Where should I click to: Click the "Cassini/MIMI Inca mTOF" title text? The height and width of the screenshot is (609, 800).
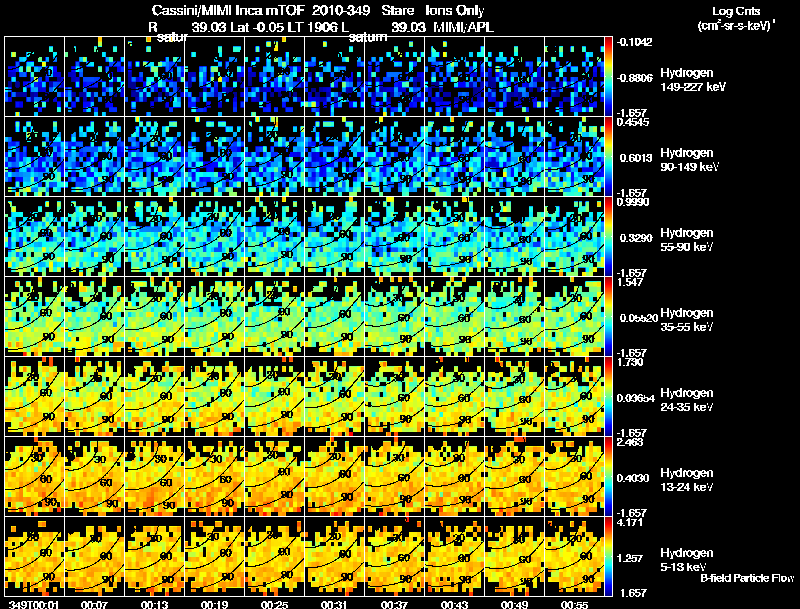228,11
